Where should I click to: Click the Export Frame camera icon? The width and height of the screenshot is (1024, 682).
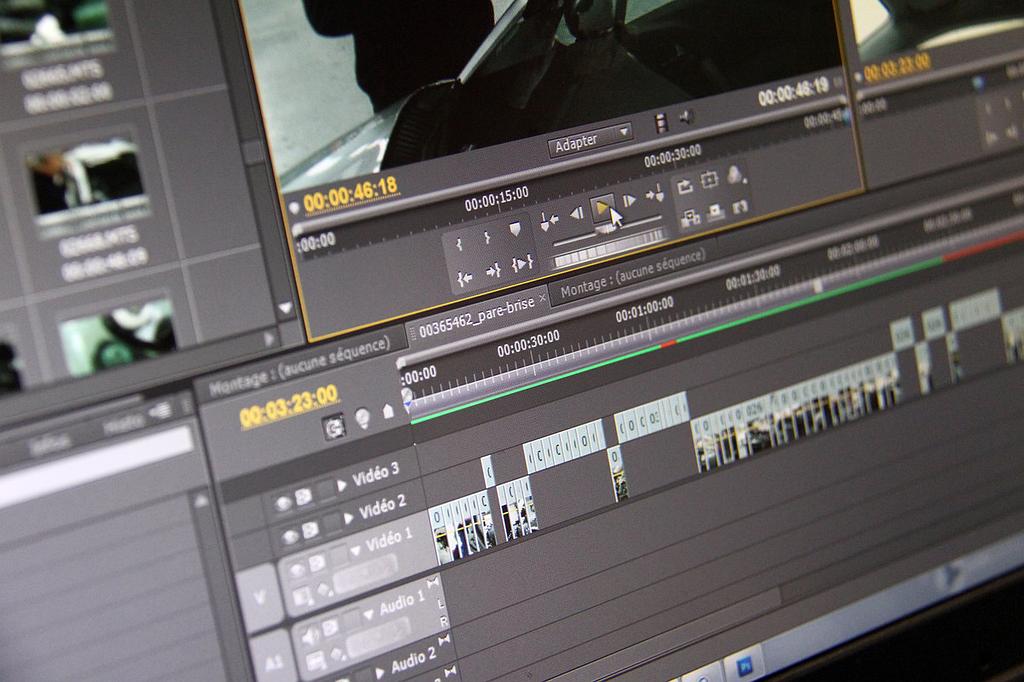[716, 212]
